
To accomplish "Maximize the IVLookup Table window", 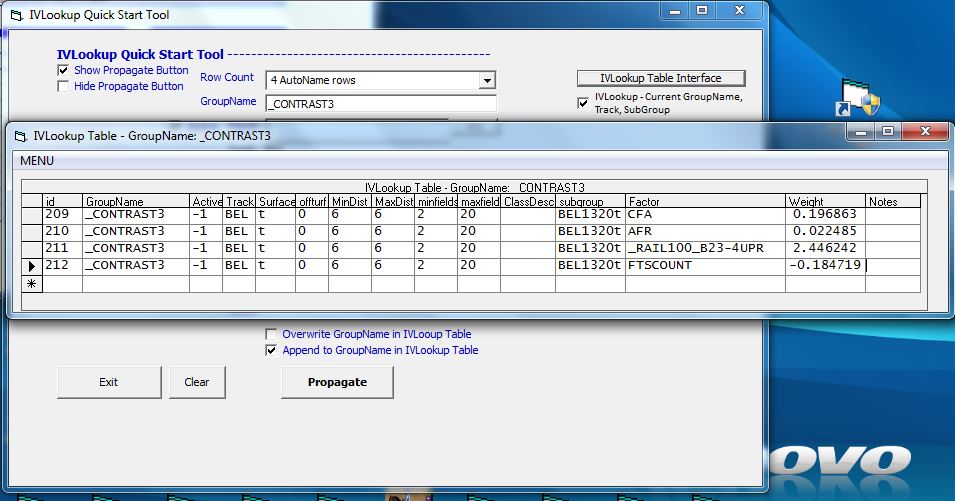I will 888,132.
